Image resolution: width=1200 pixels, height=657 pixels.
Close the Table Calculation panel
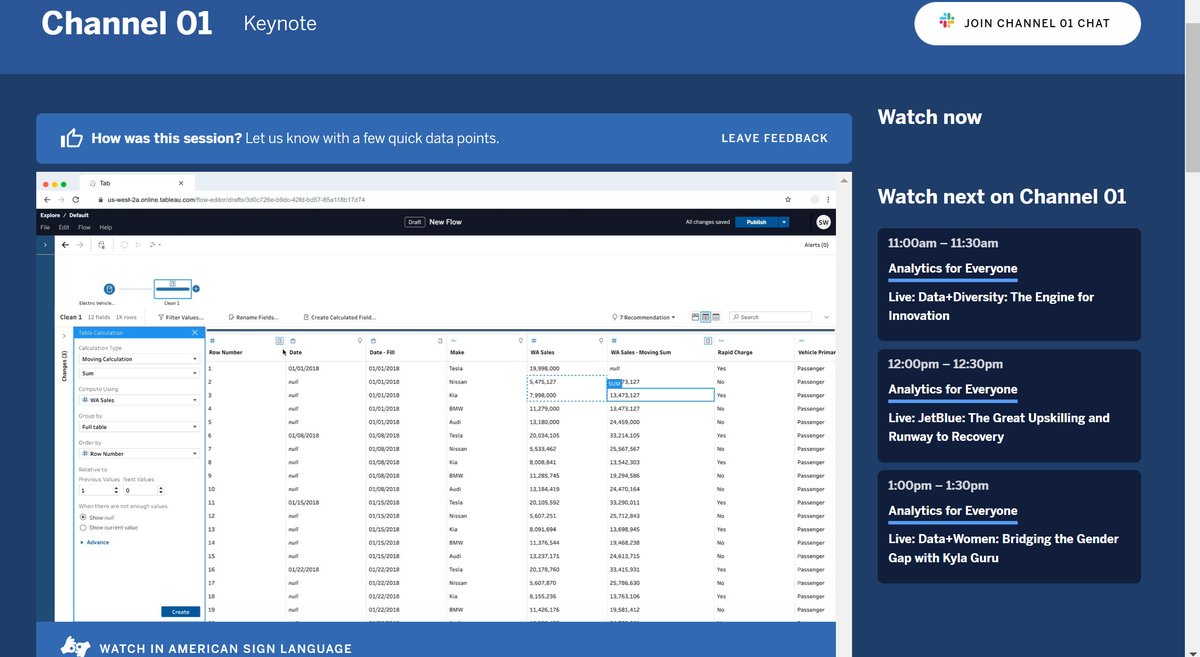coord(194,333)
